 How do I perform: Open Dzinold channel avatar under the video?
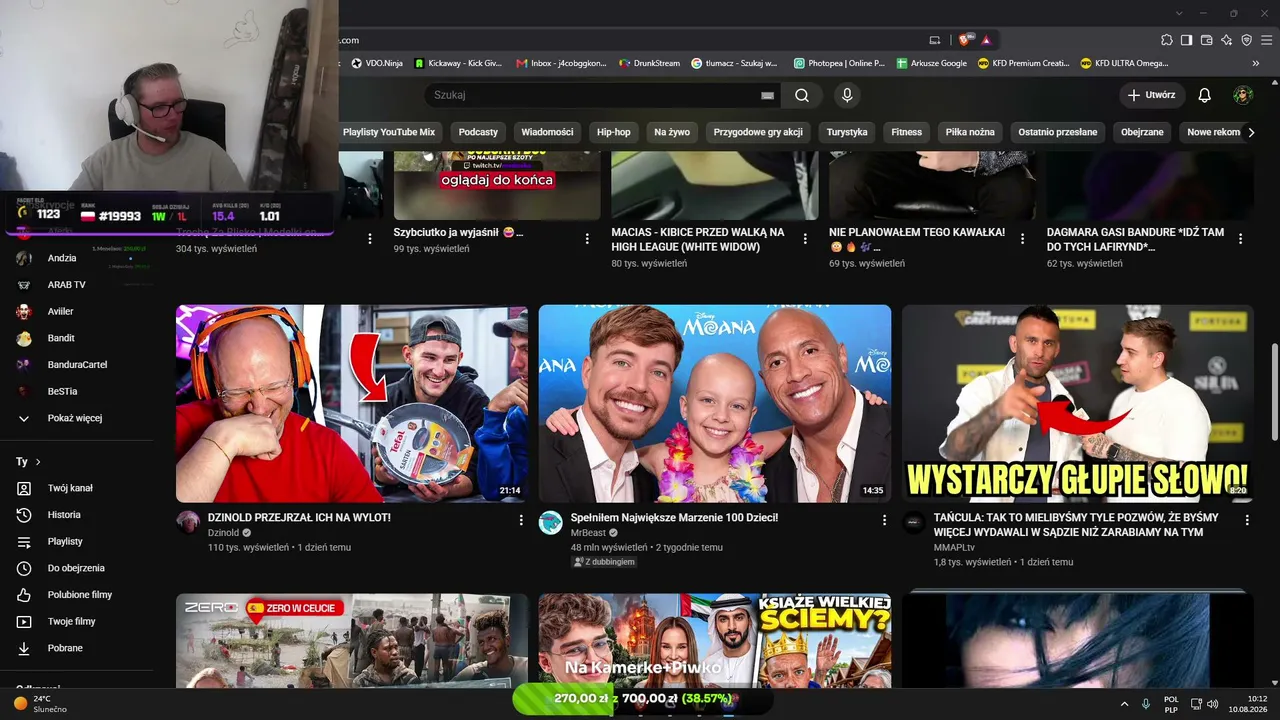(x=188, y=522)
